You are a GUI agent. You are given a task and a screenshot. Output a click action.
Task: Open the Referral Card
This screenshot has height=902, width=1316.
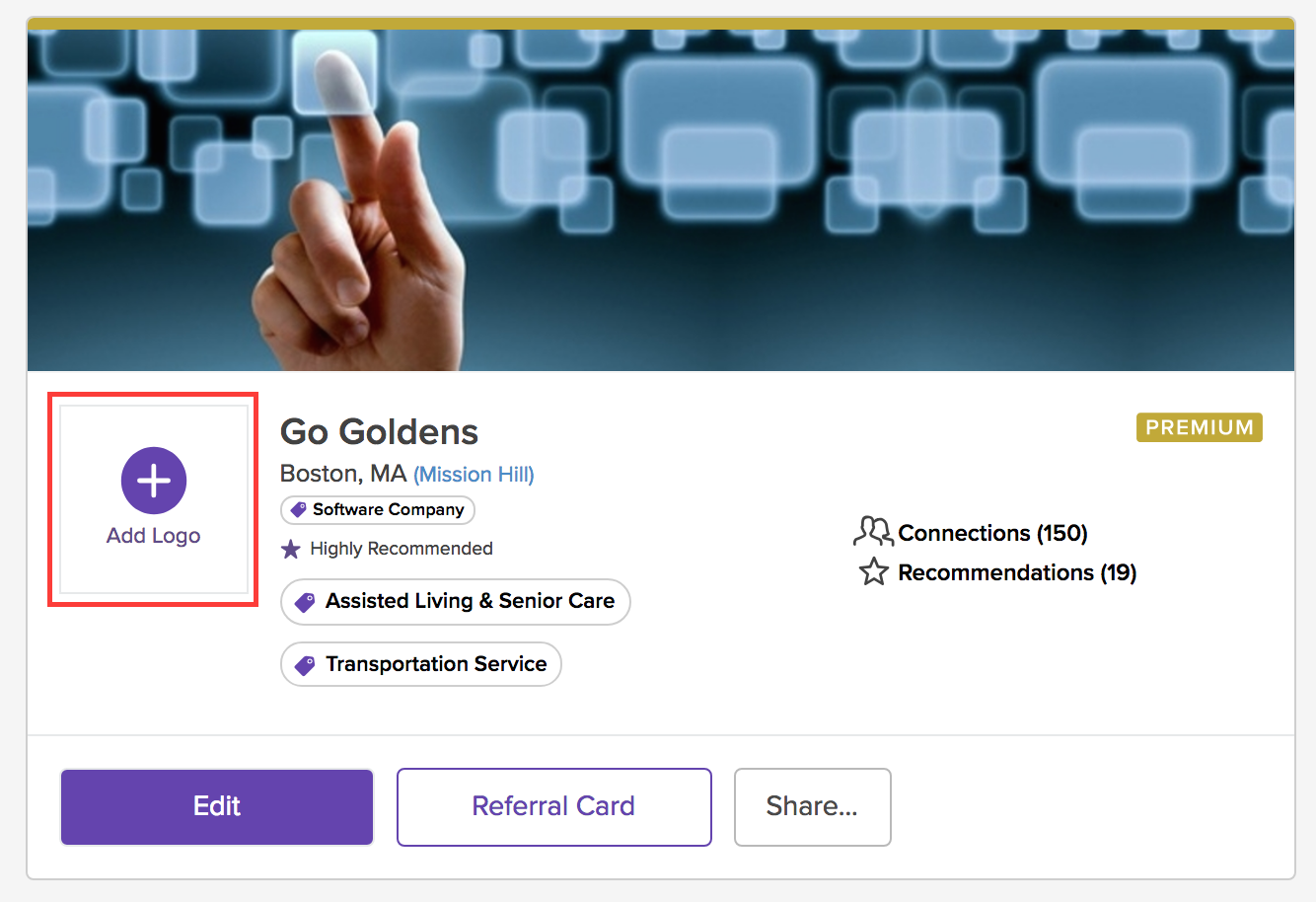pos(554,807)
